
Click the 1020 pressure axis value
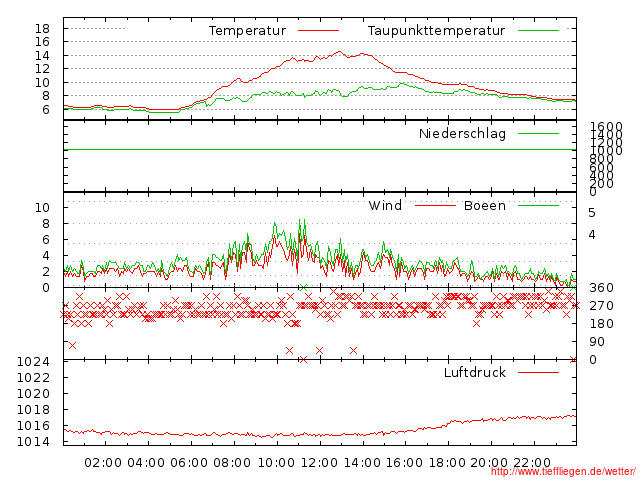click(x=33, y=394)
